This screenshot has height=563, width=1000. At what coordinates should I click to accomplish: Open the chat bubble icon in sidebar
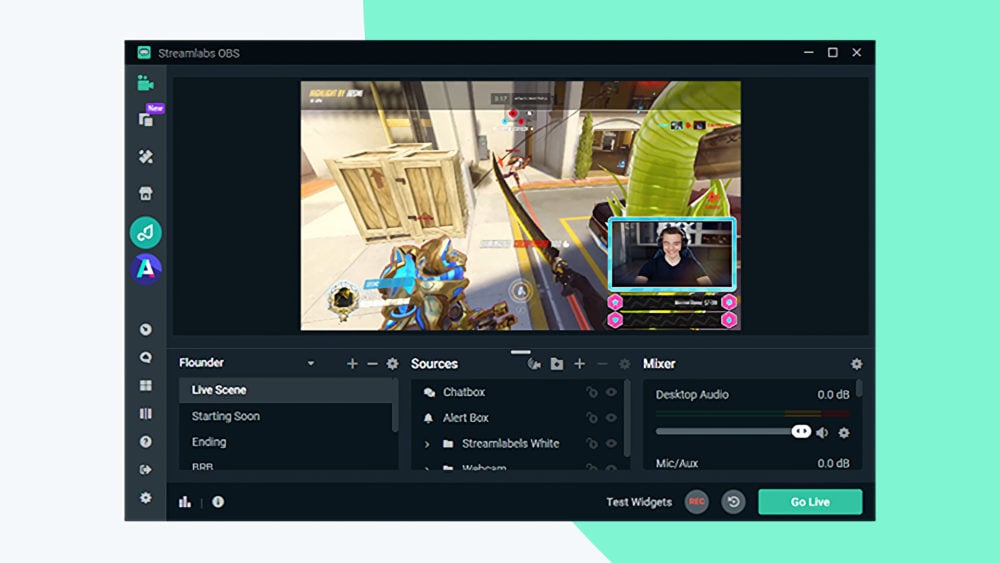[x=146, y=358]
